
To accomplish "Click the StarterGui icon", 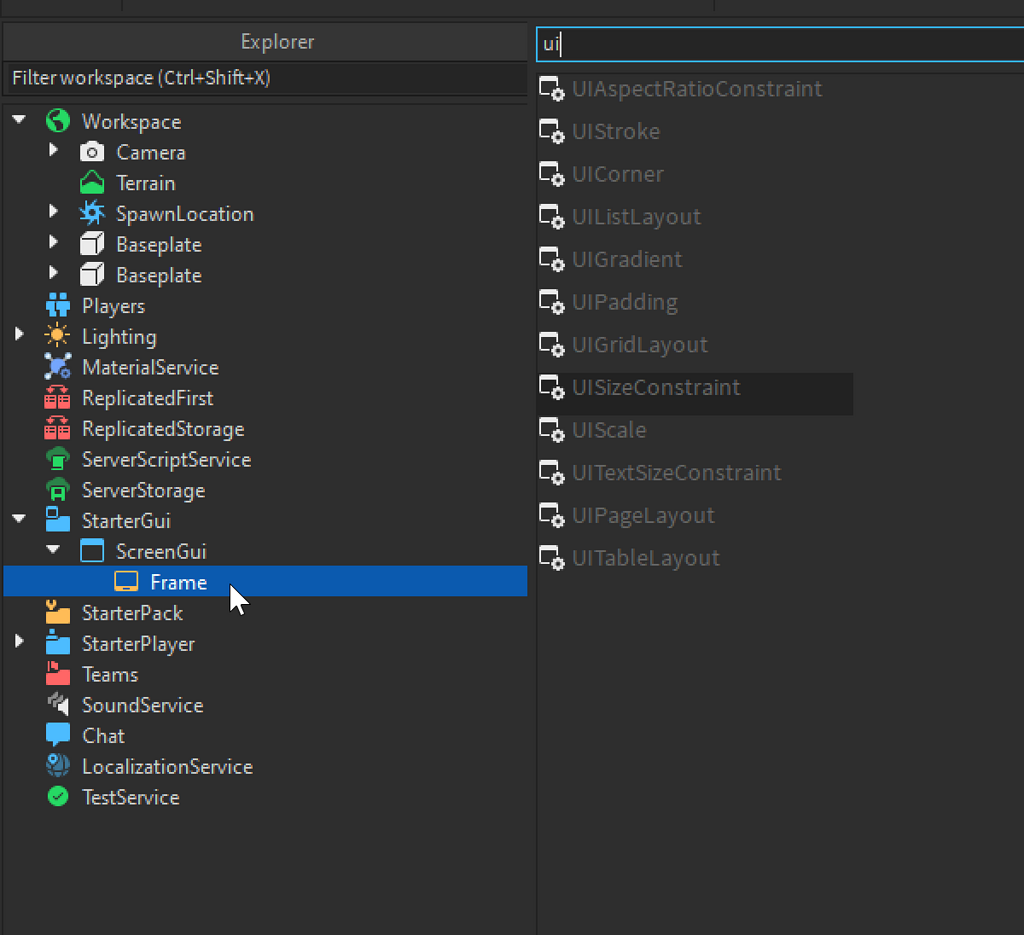I will pos(57,520).
